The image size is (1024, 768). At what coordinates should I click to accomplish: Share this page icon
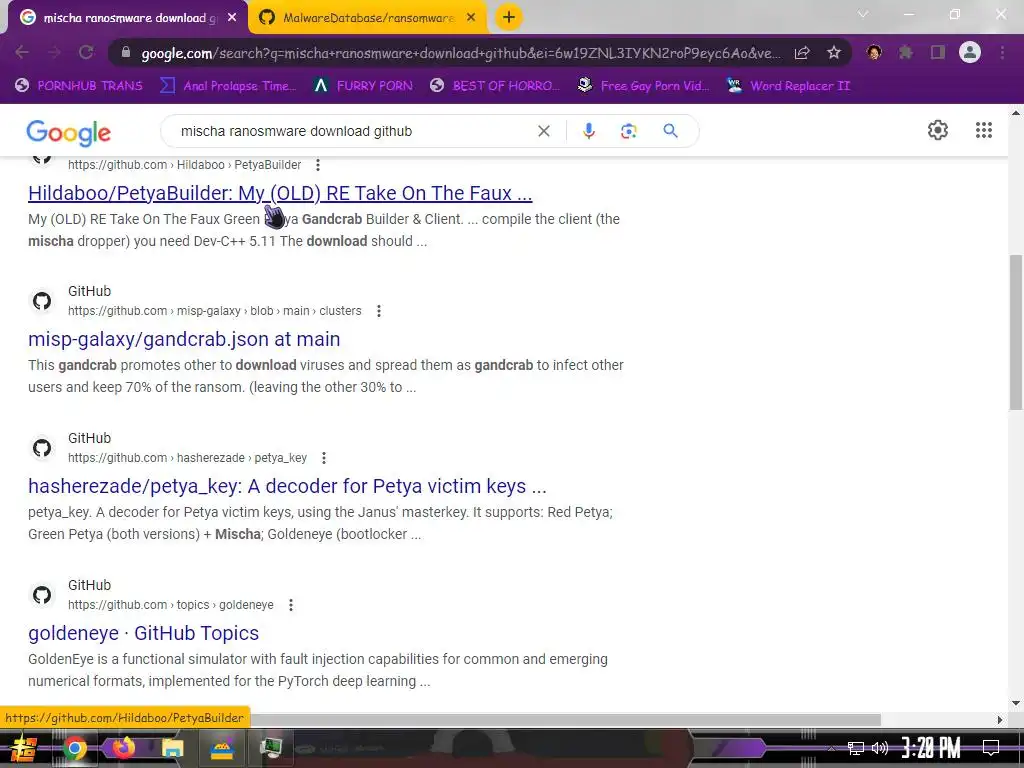click(x=802, y=53)
